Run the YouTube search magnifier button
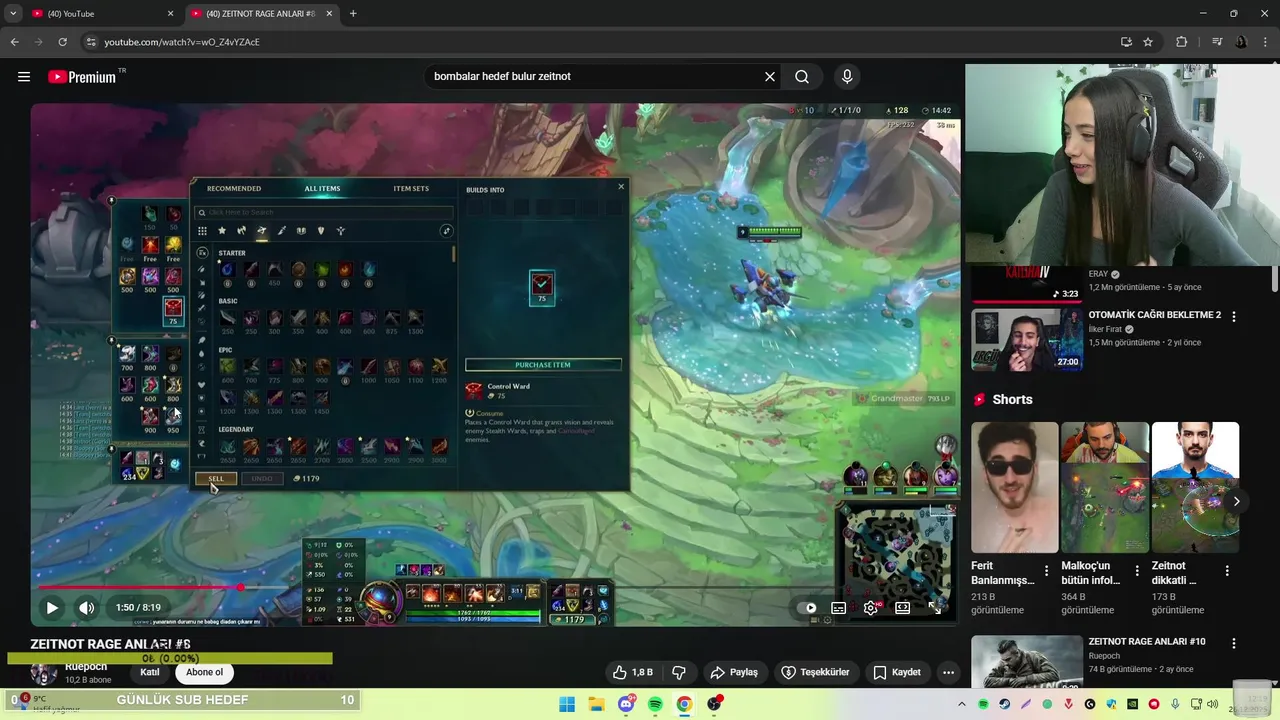 coord(802,77)
